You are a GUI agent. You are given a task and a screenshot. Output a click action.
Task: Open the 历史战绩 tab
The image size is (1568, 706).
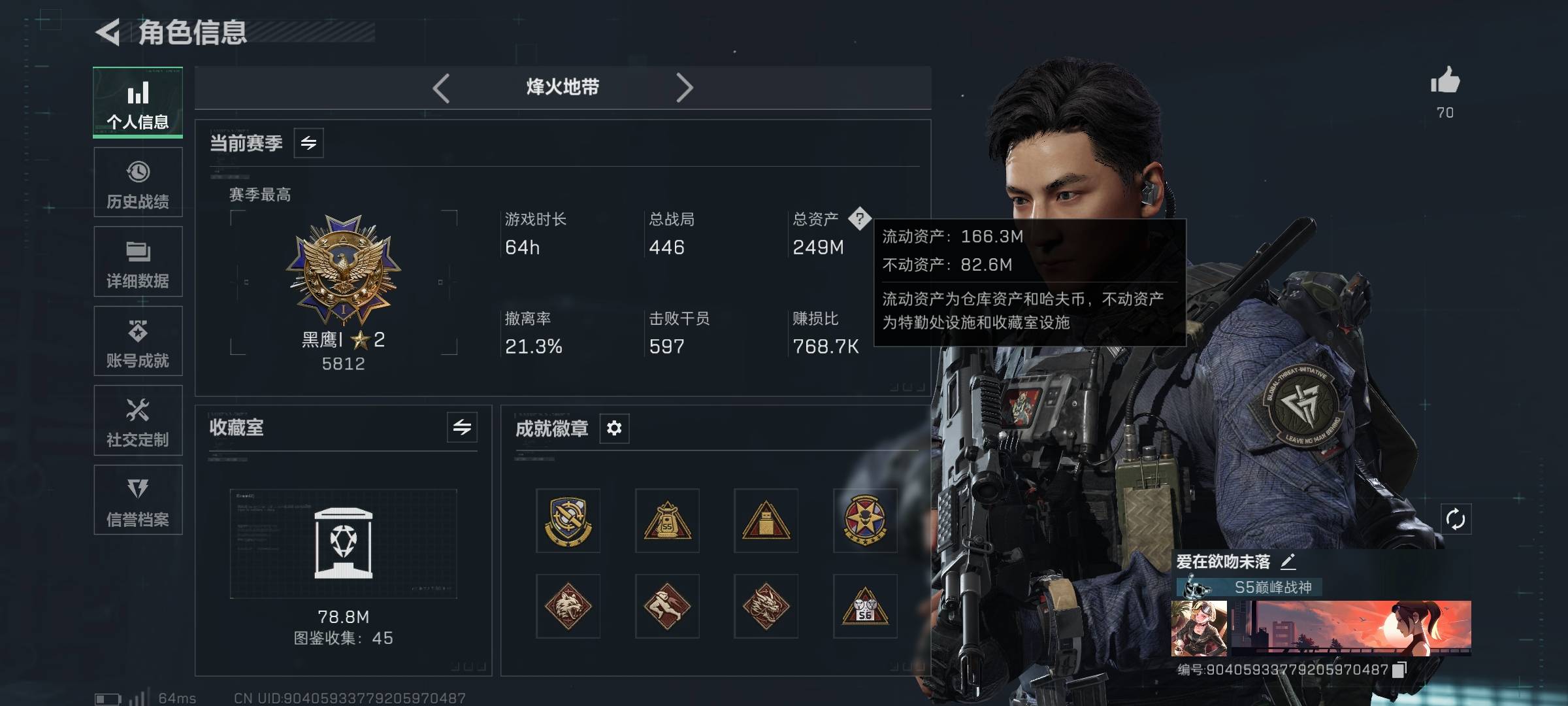[138, 182]
